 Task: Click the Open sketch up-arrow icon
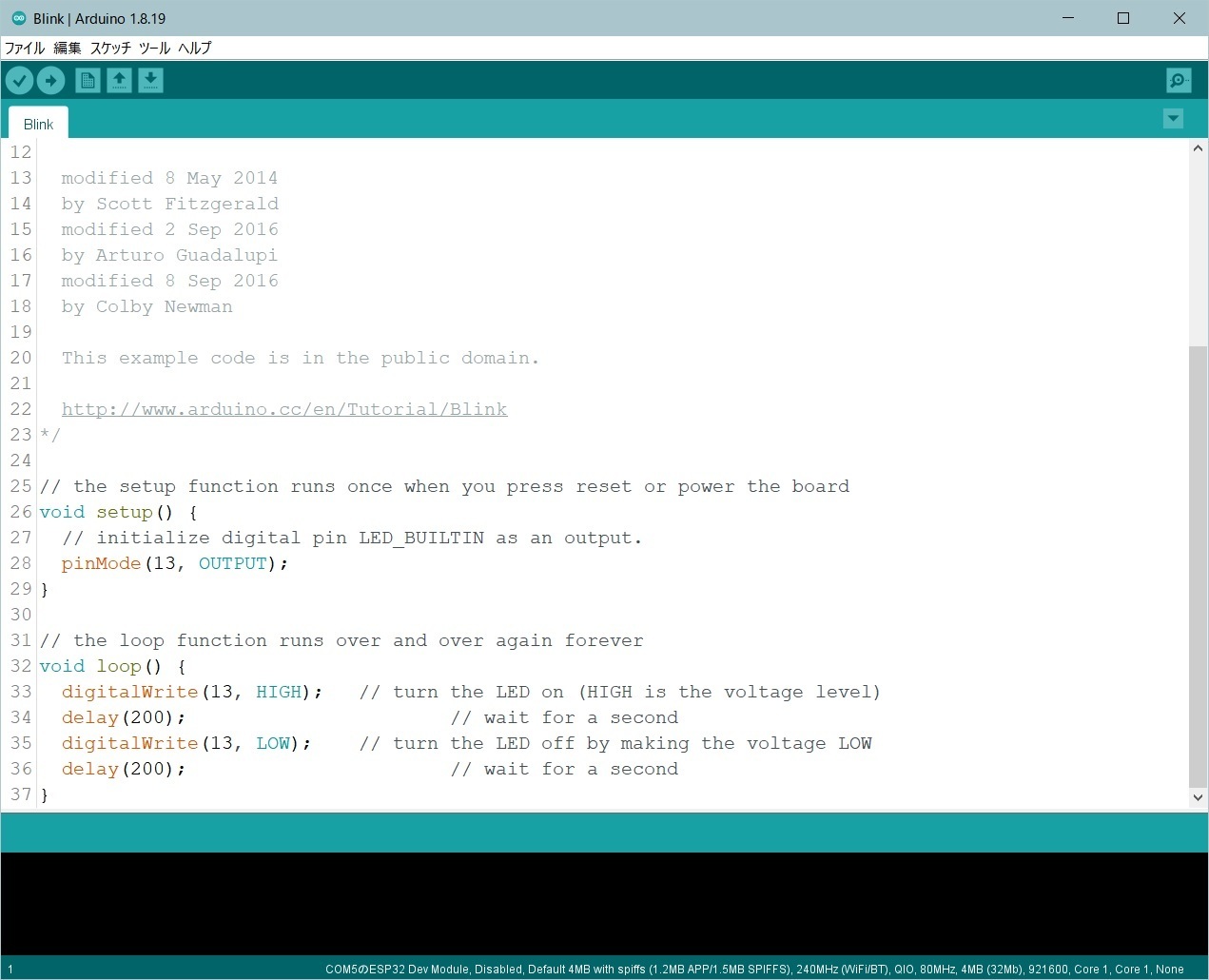pos(119,81)
